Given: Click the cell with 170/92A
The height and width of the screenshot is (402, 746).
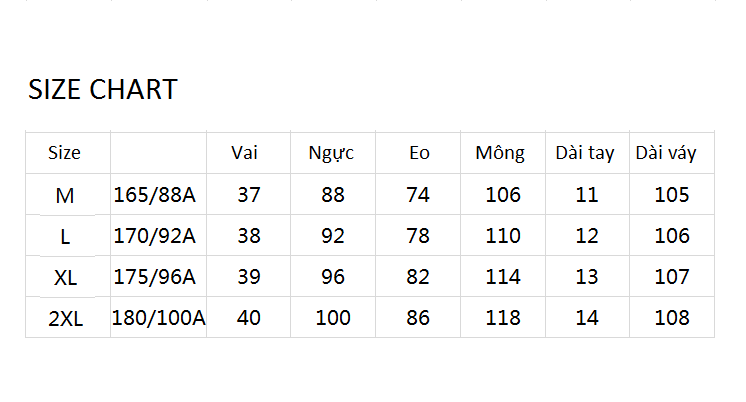Looking at the screenshot, I should (x=155, y=235).
